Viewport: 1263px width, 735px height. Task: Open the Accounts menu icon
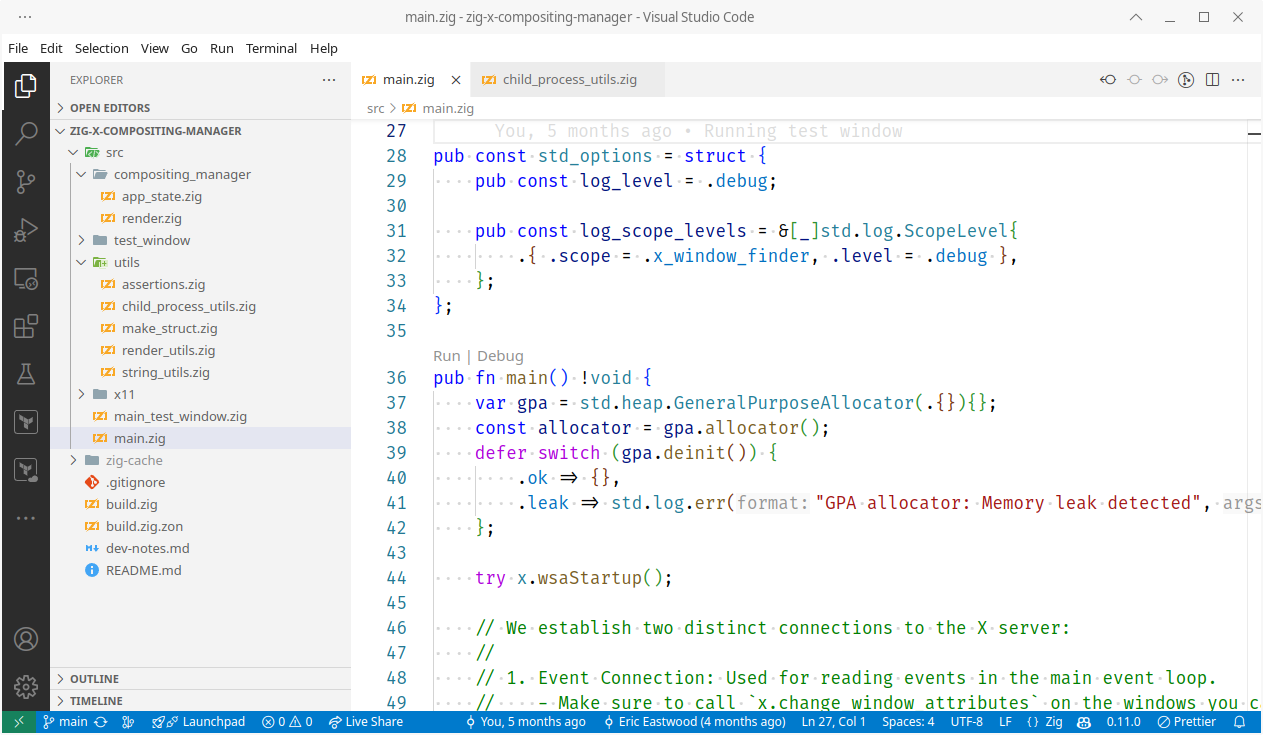[26, 639]
